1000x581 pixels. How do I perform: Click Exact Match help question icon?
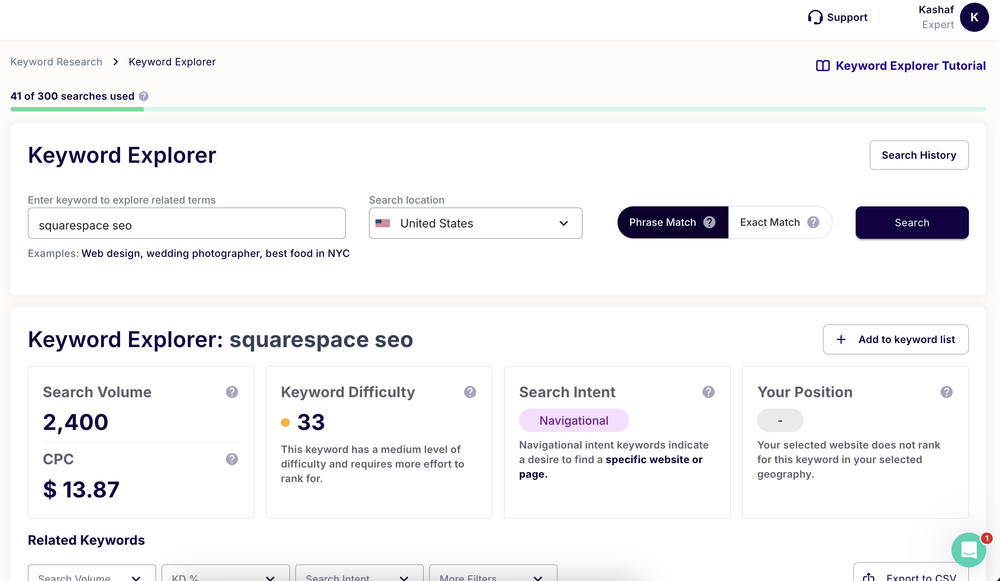[813, 222]
